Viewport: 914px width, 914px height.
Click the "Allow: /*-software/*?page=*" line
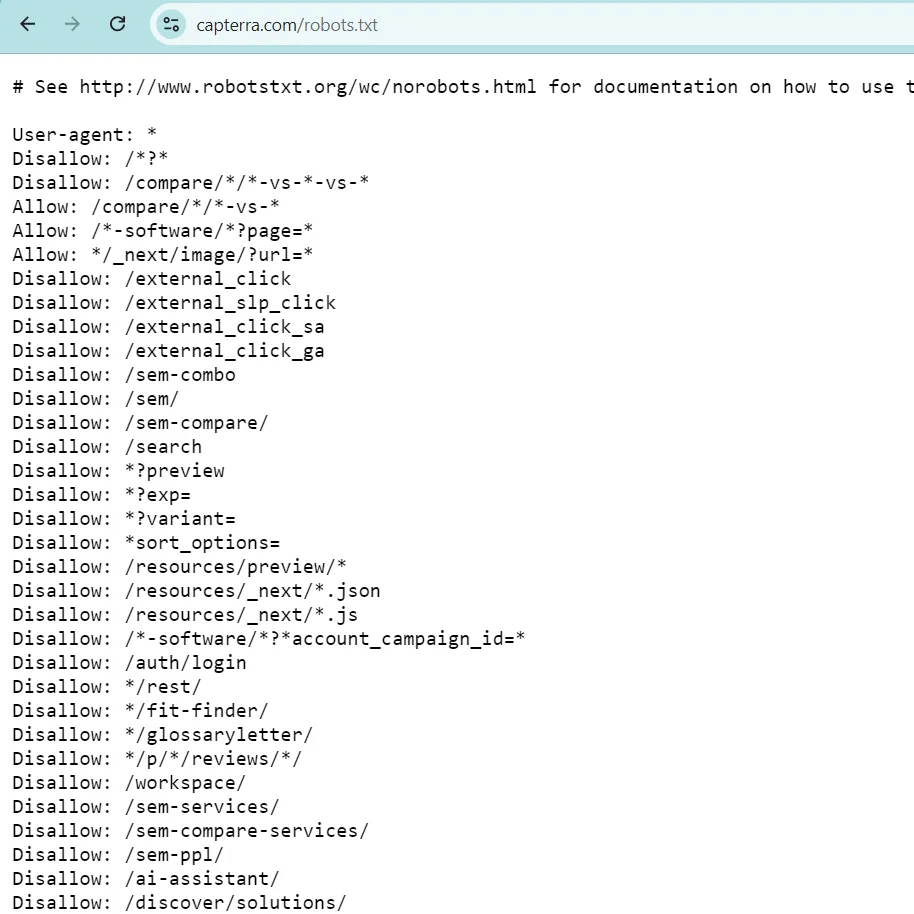(x=163, y=230)
